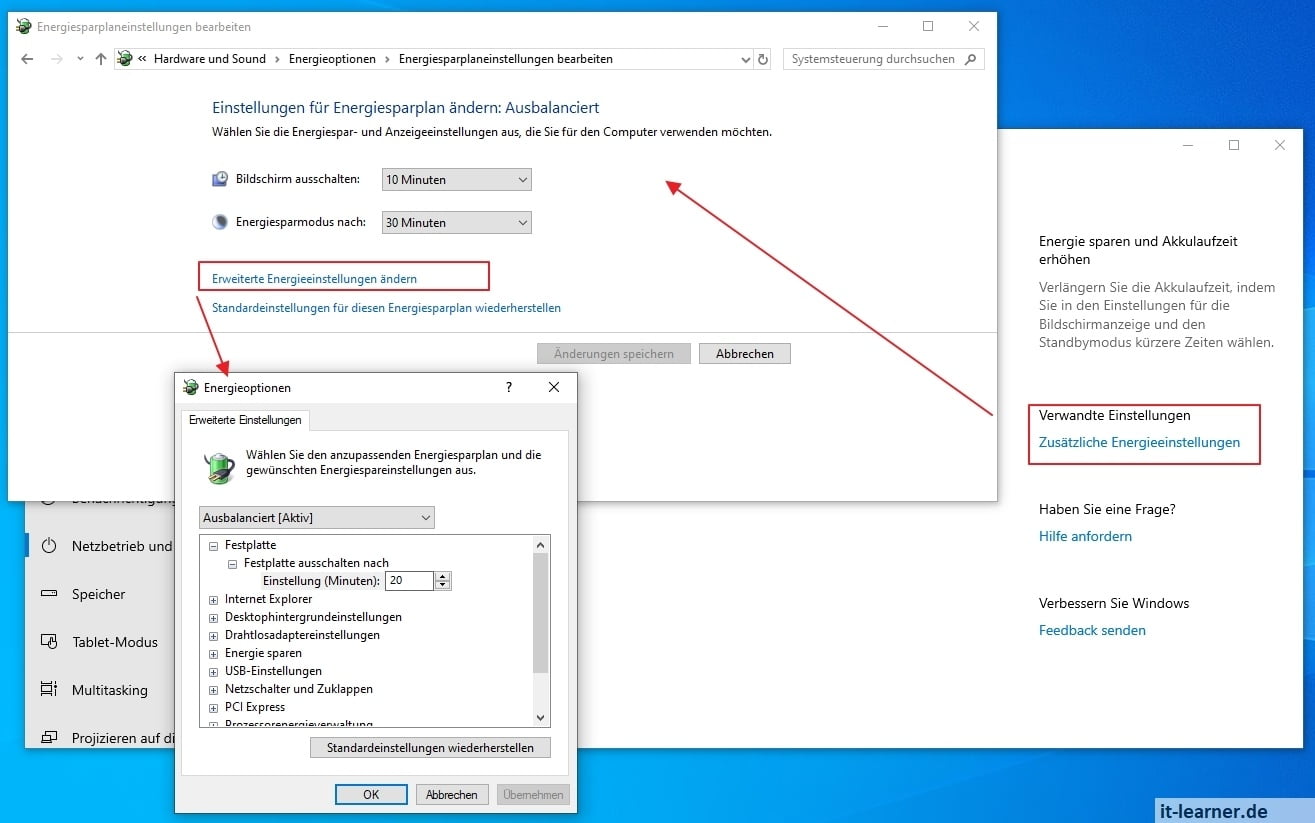1315x823 pixels.
Task: Open the Energiesparmodus nach dropdown
Action: coord(457,223)
